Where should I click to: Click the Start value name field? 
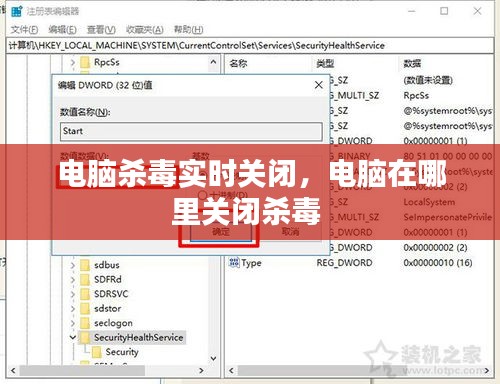point(191,131)
